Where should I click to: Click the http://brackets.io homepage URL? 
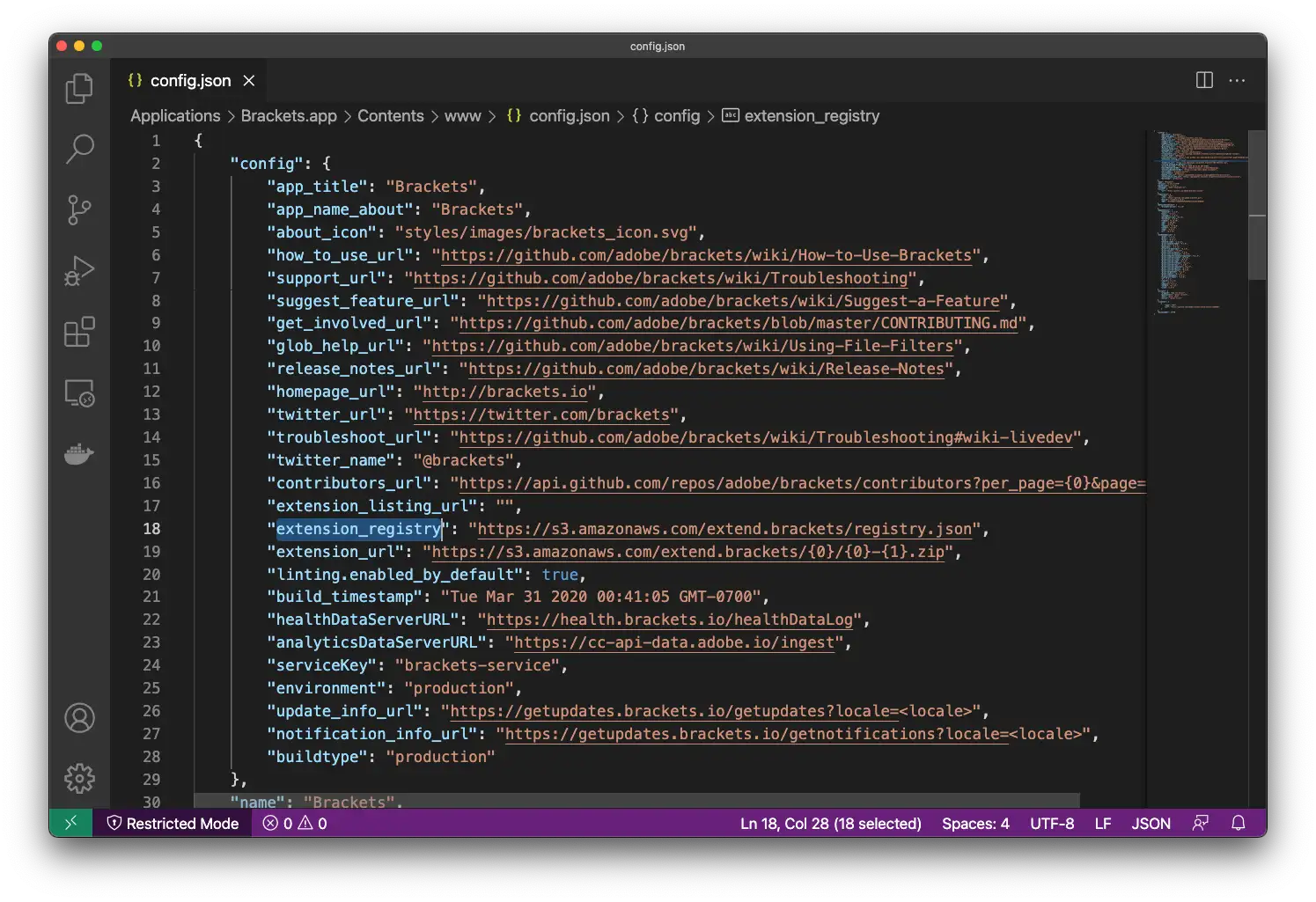pos(504,392)
